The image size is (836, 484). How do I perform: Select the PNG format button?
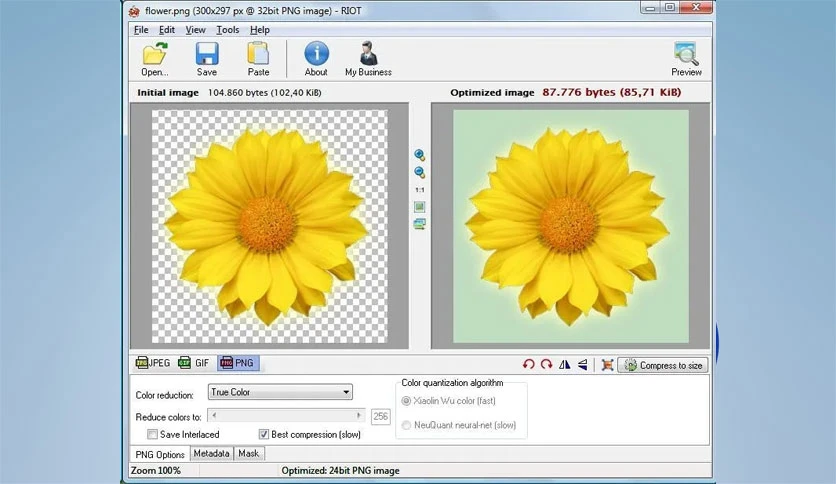238,363
